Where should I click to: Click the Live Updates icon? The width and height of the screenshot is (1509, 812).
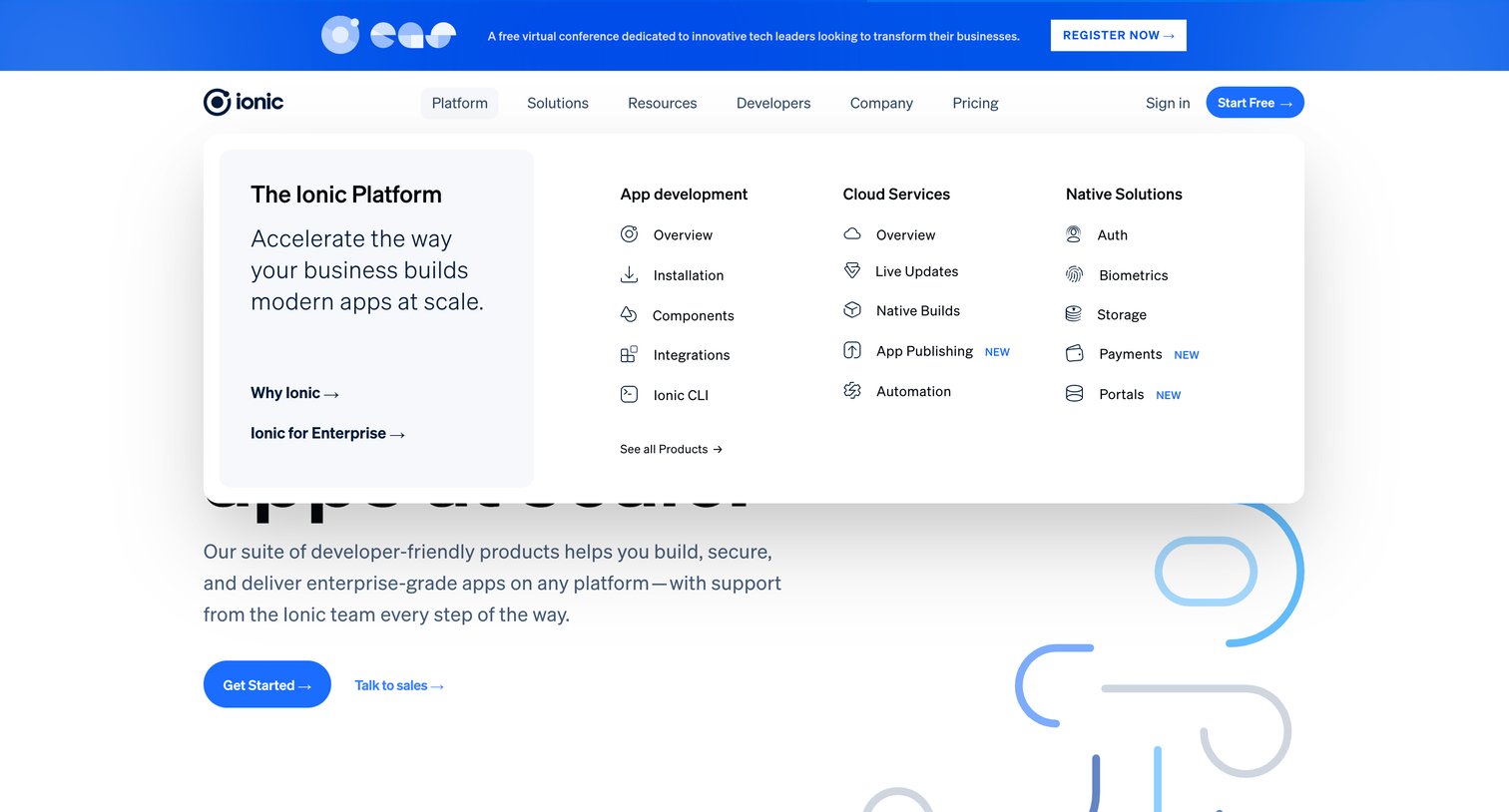[852, 270]
